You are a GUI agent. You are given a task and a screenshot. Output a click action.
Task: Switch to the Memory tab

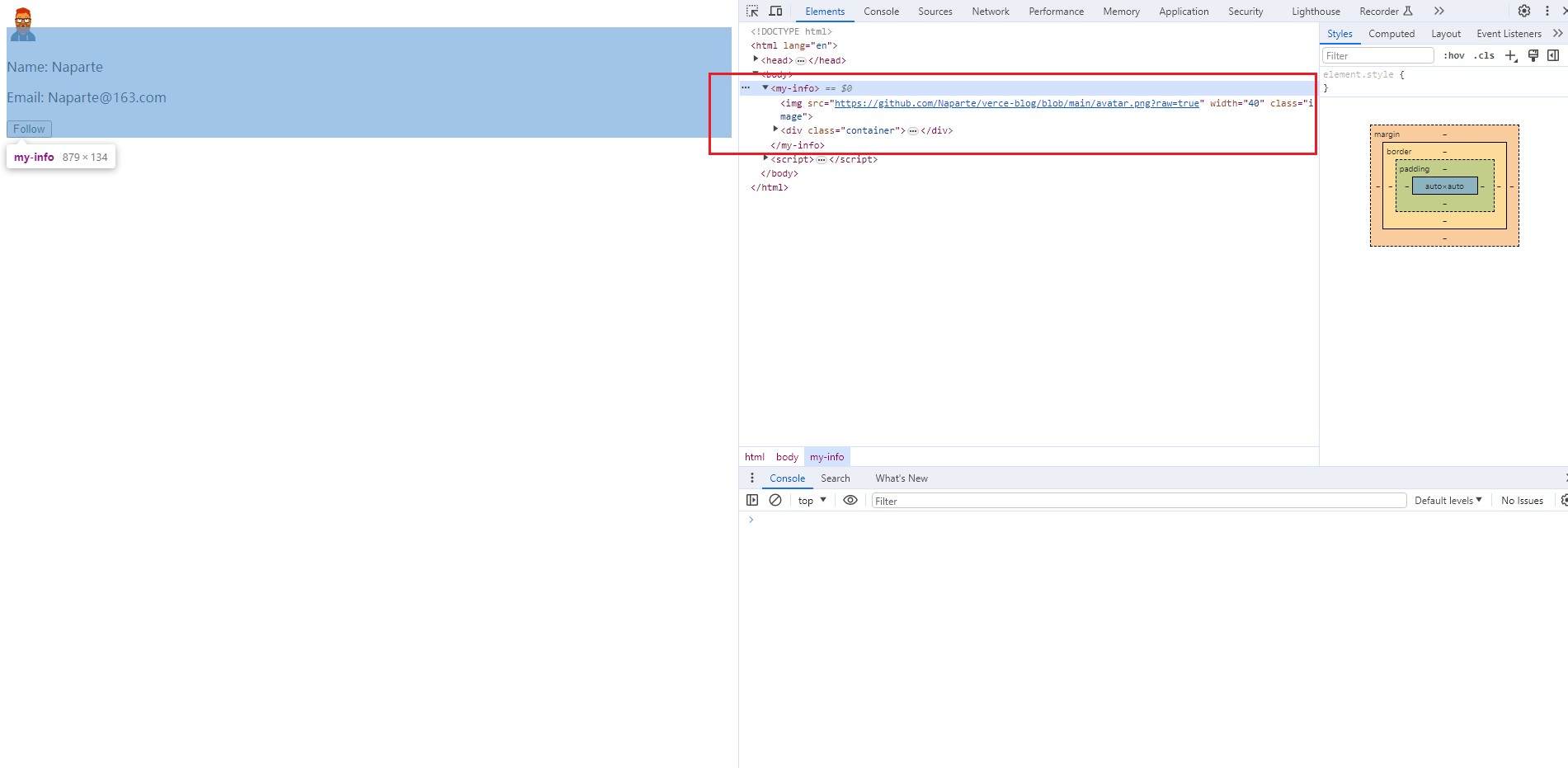(1121, 12)
